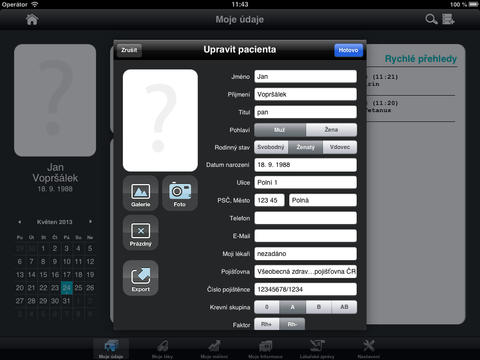Viewport: 480px width, 360px height.
Task: Tap the battery indicator in status bar
Action: (x=473, y=4)
